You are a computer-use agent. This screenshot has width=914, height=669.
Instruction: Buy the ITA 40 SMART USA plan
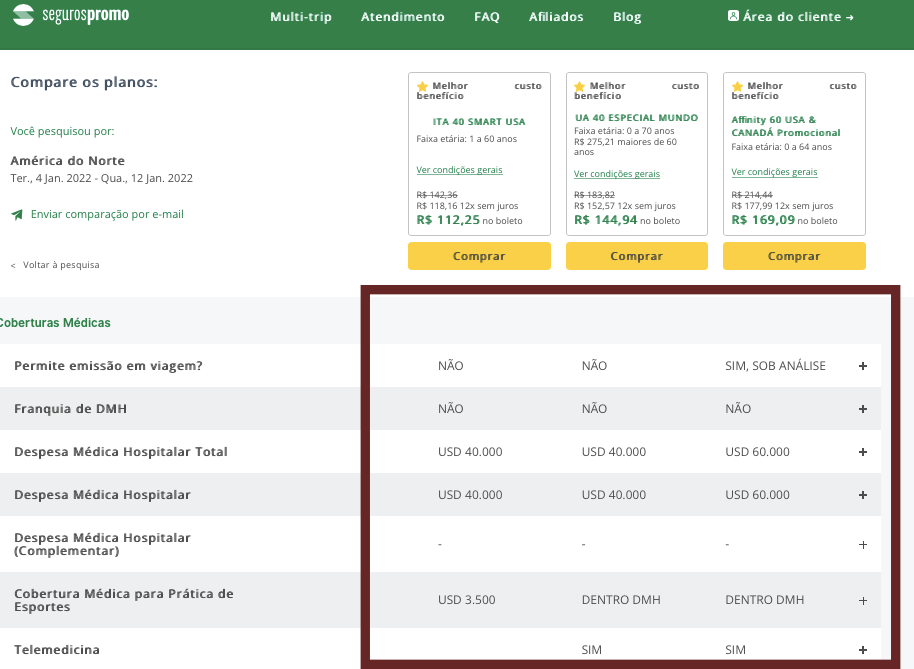pyautogui.click(x=479, y=256)
